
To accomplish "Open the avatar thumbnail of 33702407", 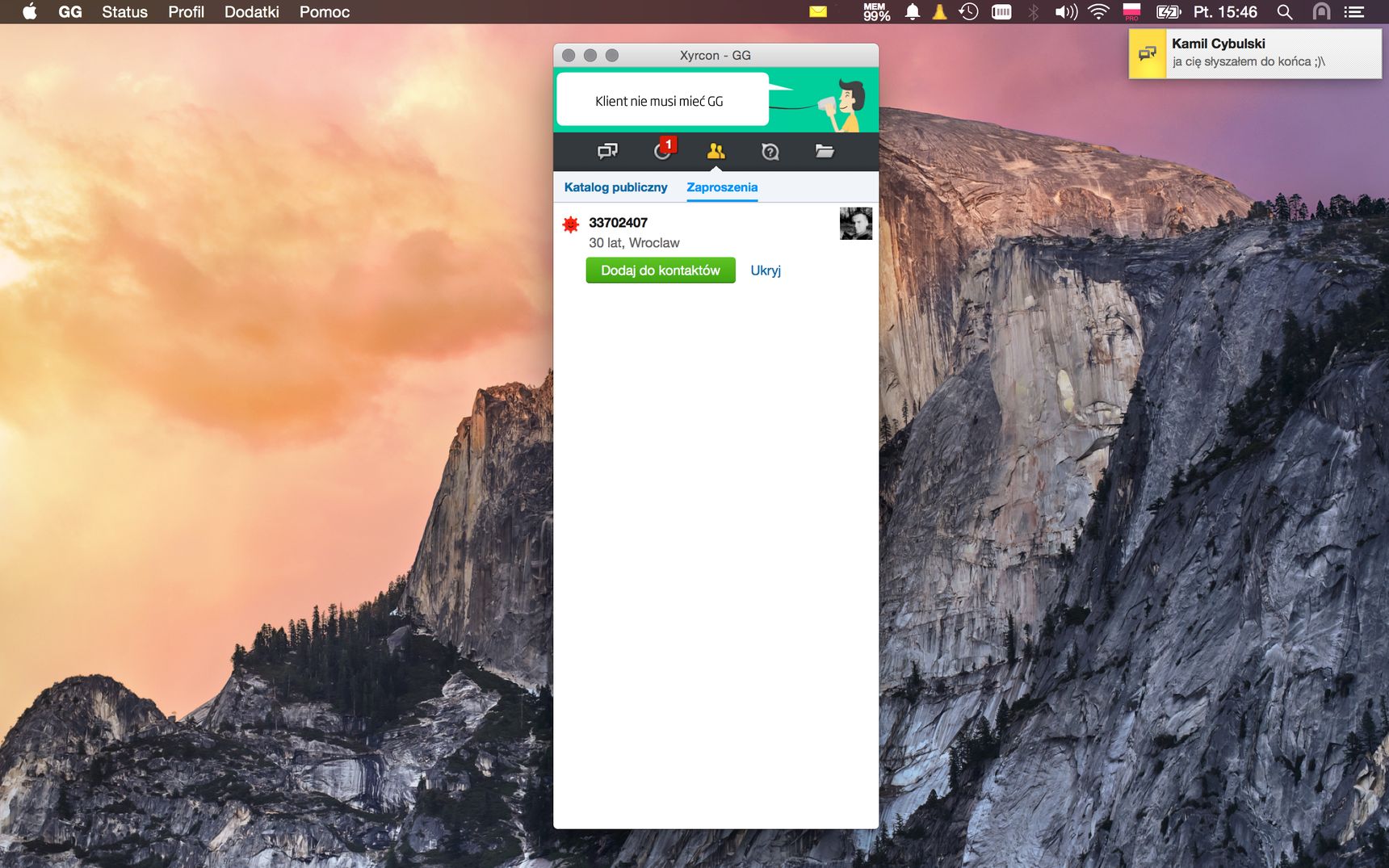I will coord(856,224).
